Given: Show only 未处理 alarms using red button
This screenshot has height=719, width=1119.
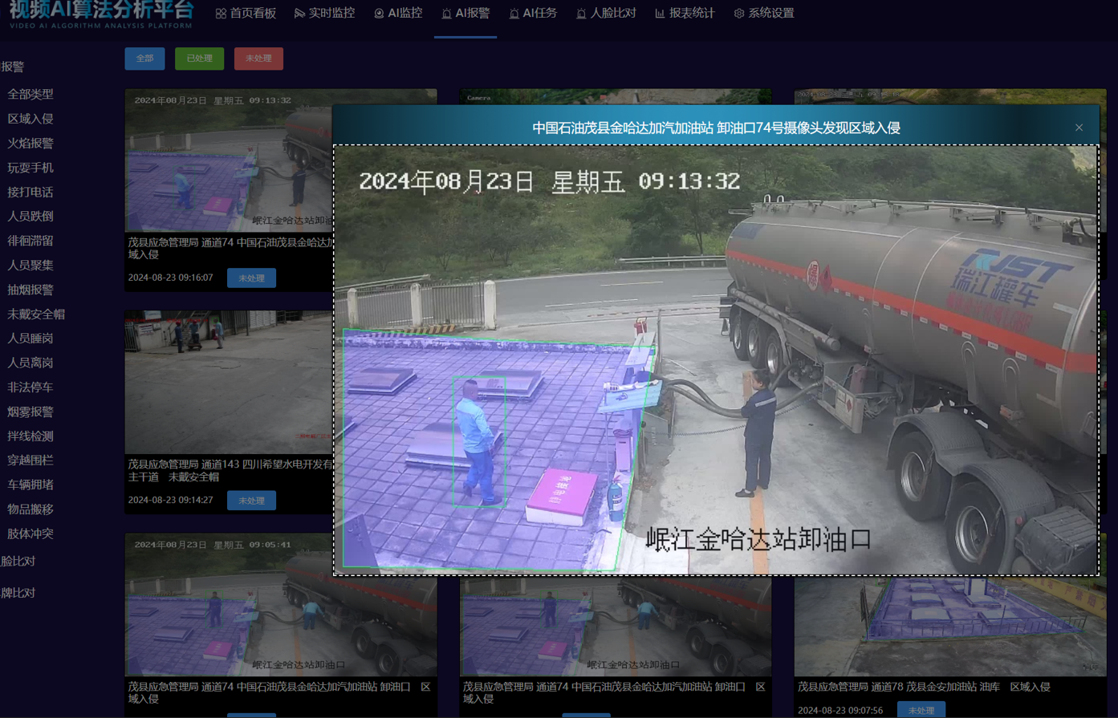Looking at the screenshot, I should click(x=258, y=59).
